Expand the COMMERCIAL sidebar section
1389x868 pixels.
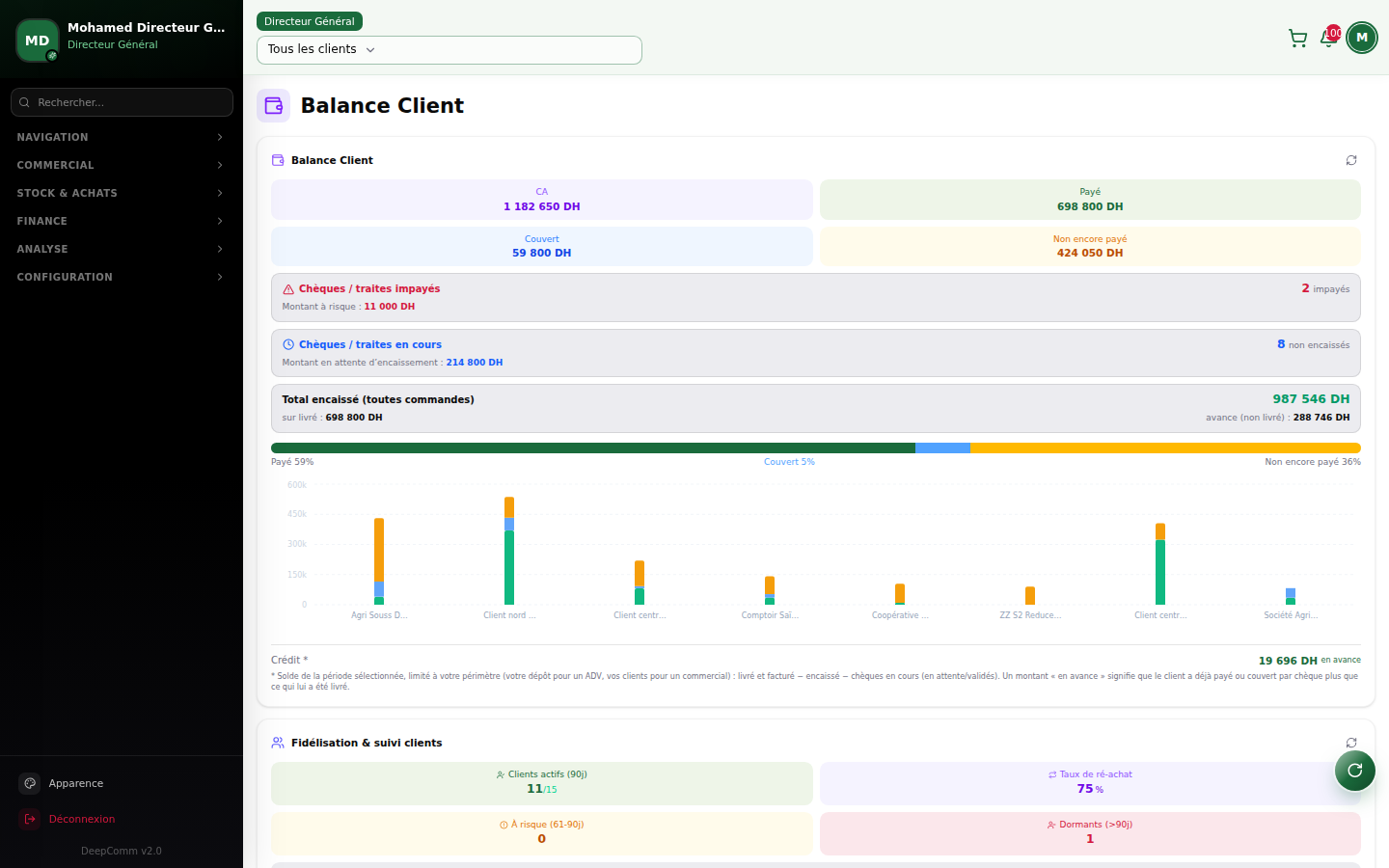[122, 165]
